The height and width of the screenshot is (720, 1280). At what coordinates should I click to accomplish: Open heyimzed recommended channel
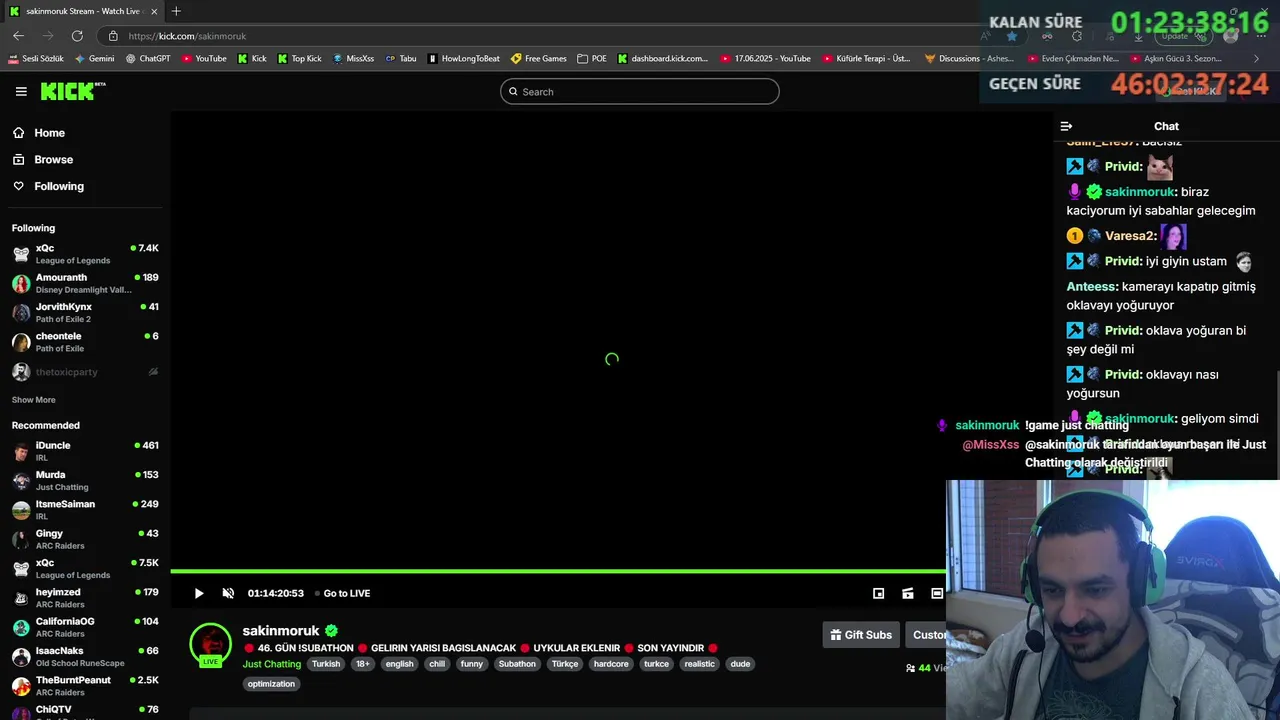coord(85,598)
